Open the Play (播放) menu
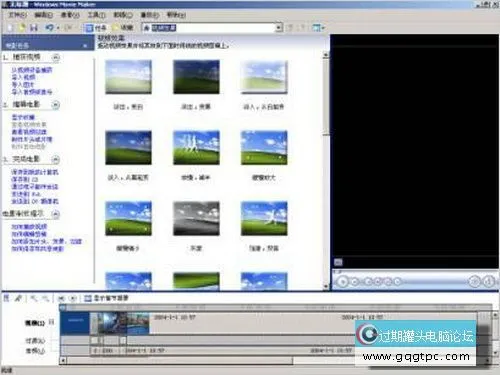This screenshot has height=375, width=500. pyautogui.click(x=150, y=15)
